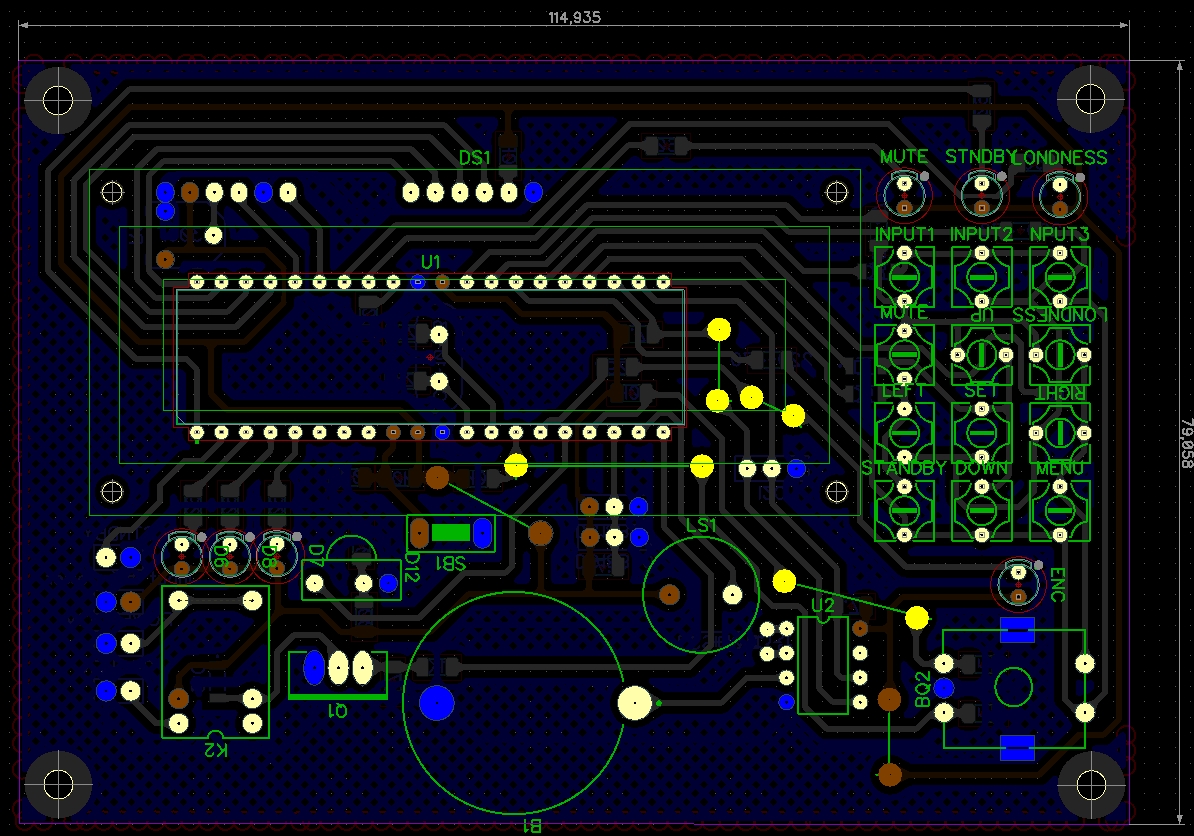Select the LED footprint under STNDBY label

click(x=982, y=195)
